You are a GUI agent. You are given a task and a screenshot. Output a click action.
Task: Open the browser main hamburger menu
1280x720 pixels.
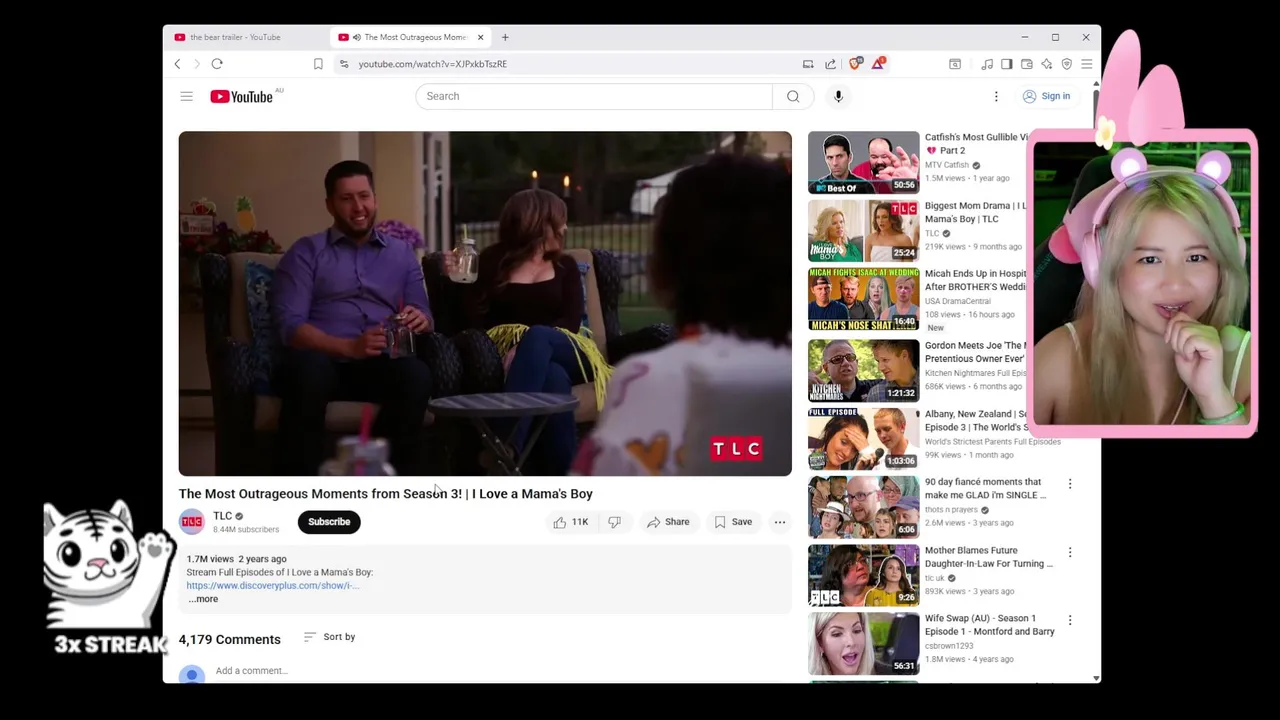(1086, 64)
